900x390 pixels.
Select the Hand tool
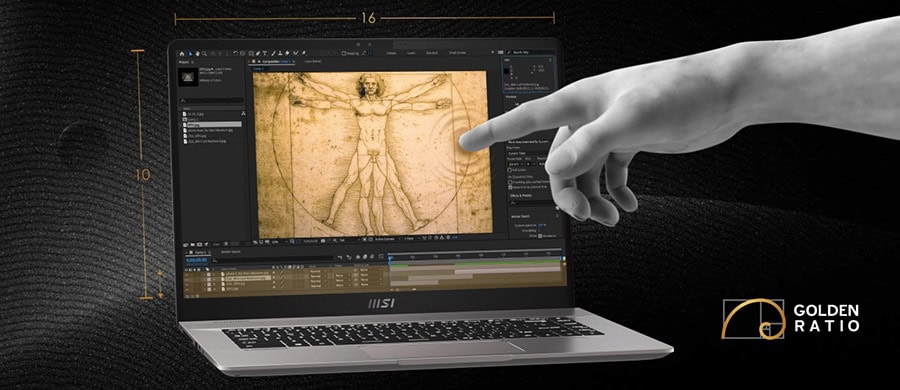point(197,54)
